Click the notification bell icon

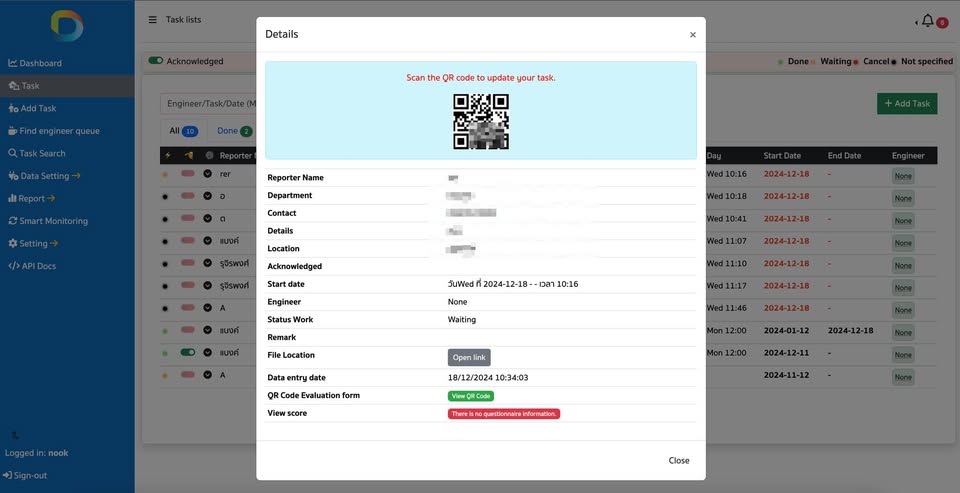coord(928,21)
